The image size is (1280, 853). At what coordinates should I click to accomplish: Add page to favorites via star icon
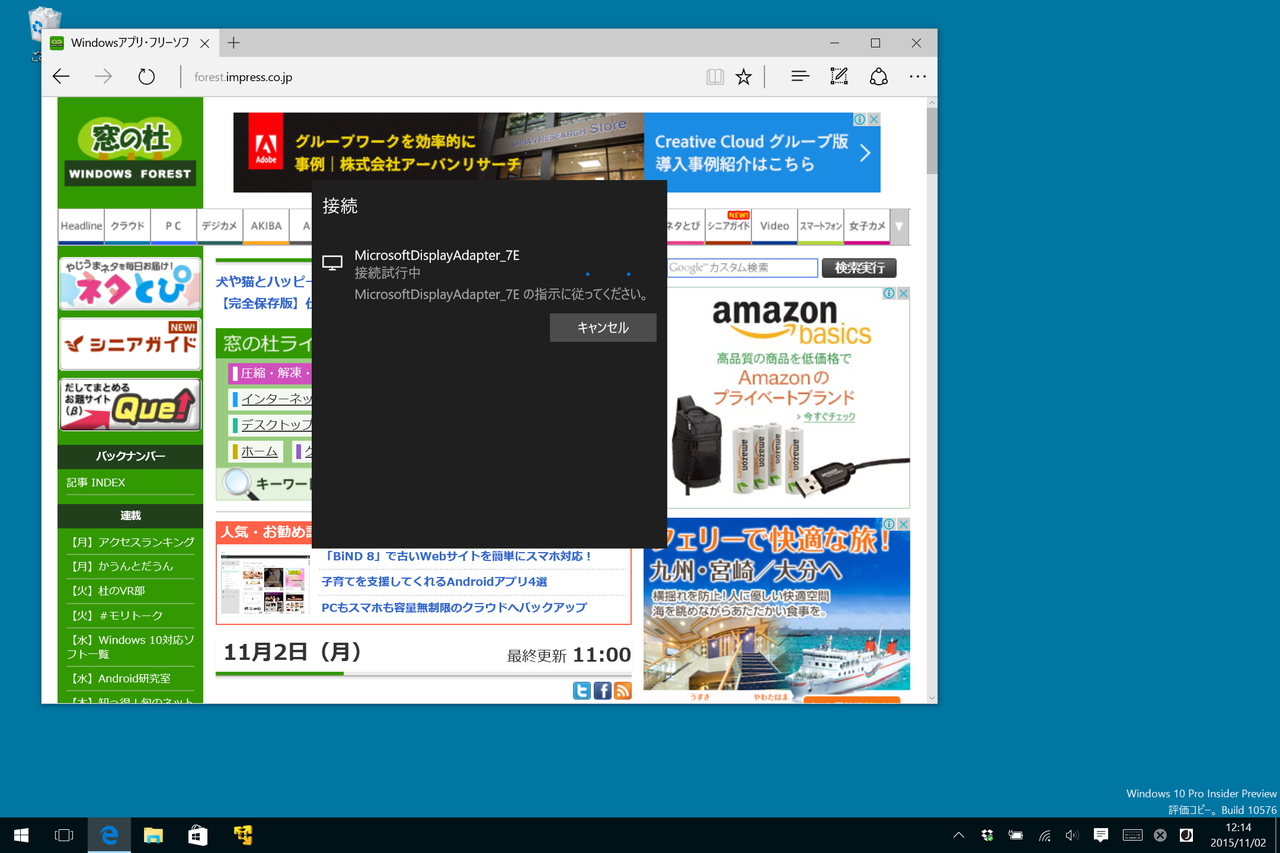[x=743, y=76]
